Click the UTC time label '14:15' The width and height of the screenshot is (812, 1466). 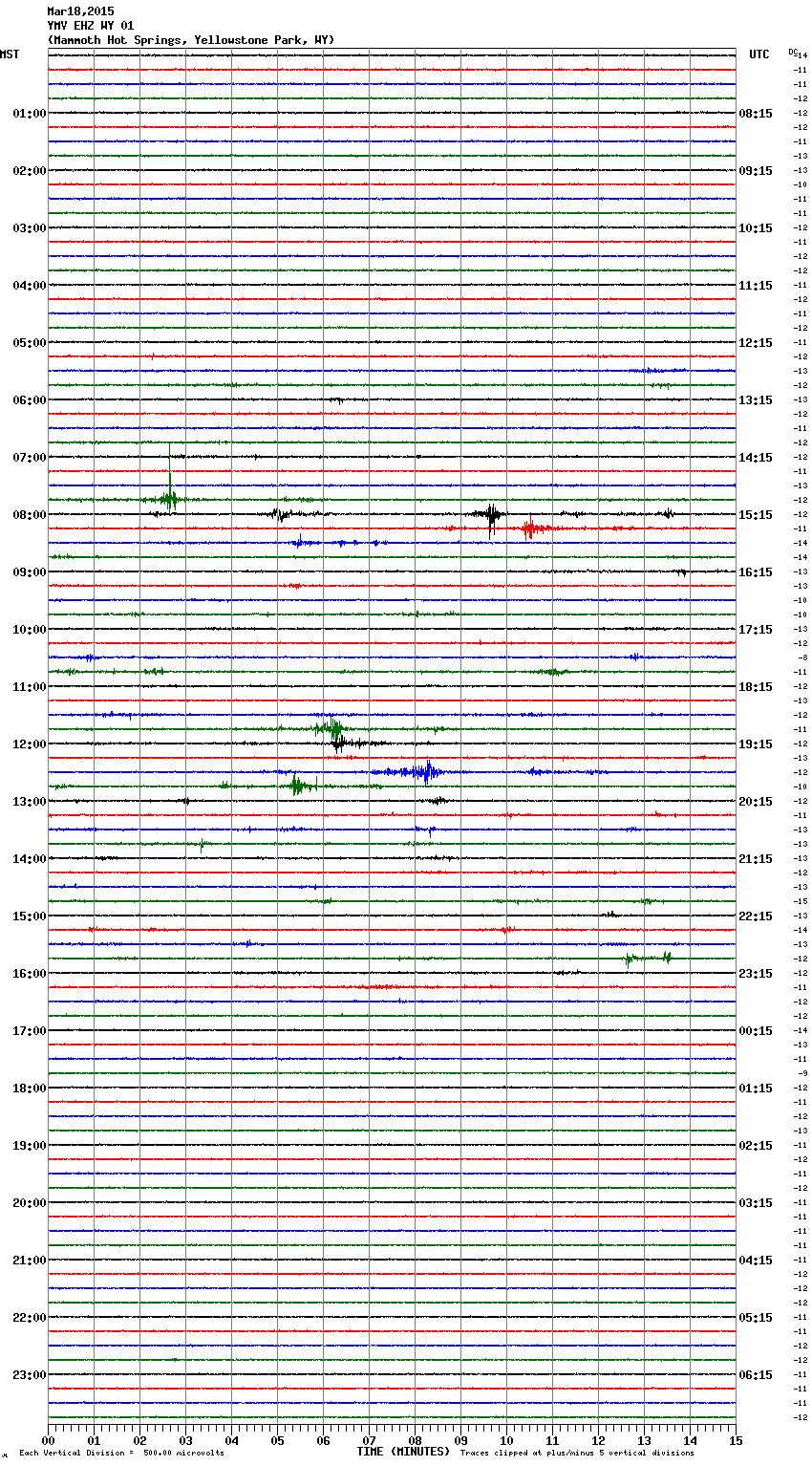[756, 458]
